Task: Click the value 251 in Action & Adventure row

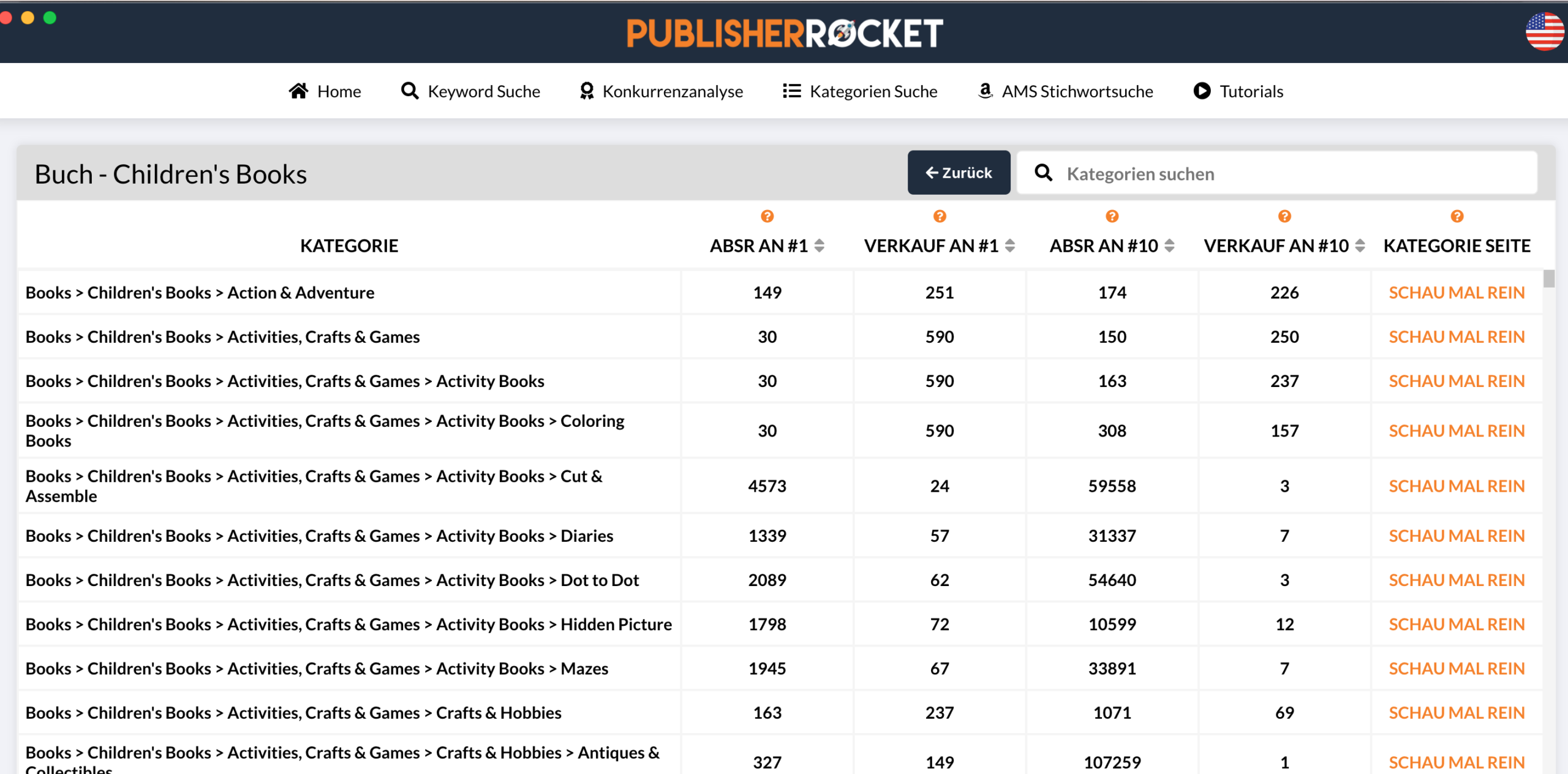Action: tap(940, 293)
